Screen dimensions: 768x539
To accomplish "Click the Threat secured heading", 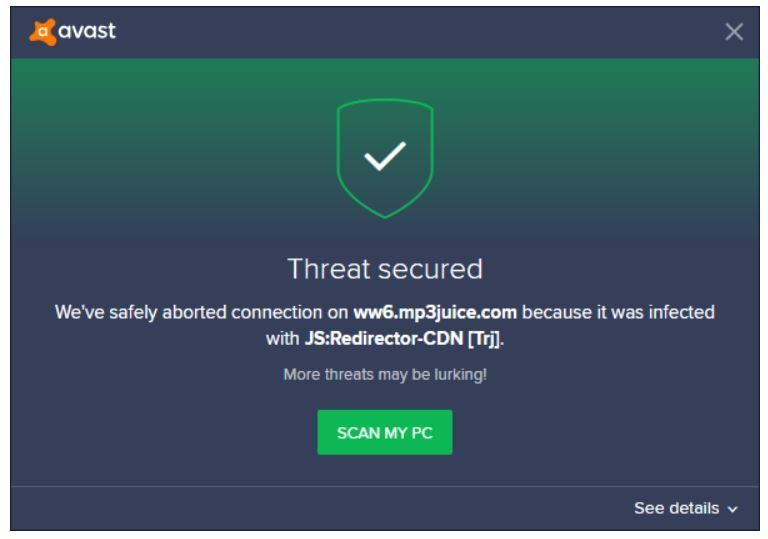I will (385, 269).
